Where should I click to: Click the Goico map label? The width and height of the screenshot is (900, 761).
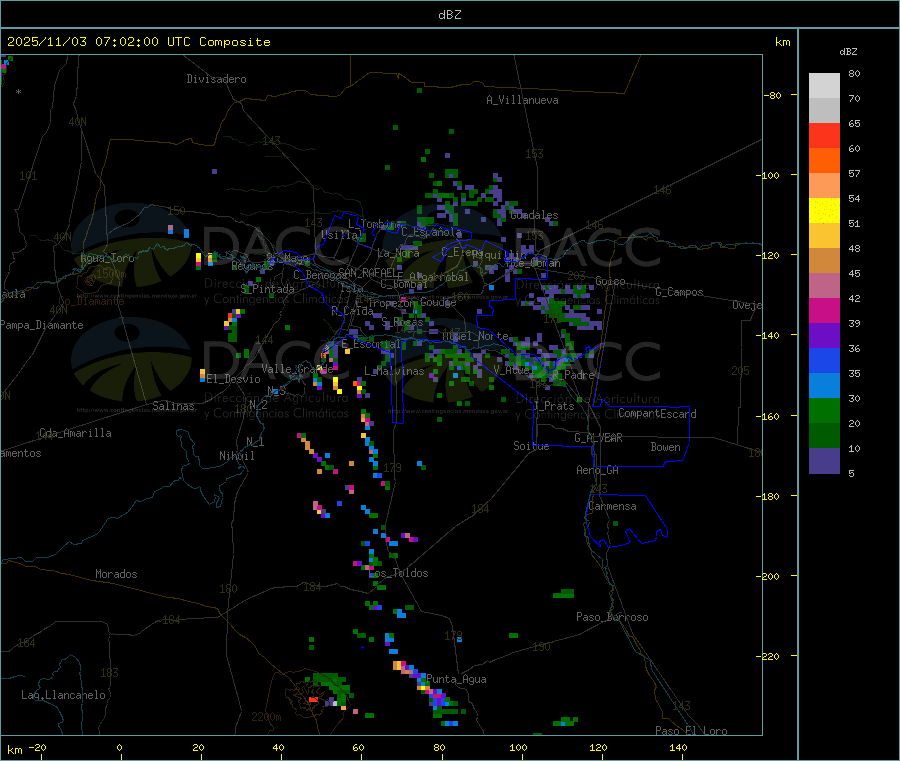click(610, 281)
